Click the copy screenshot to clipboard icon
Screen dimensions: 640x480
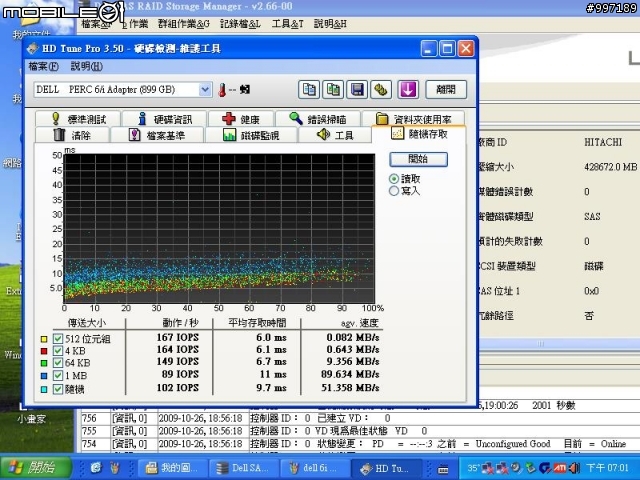pos(333,89)
